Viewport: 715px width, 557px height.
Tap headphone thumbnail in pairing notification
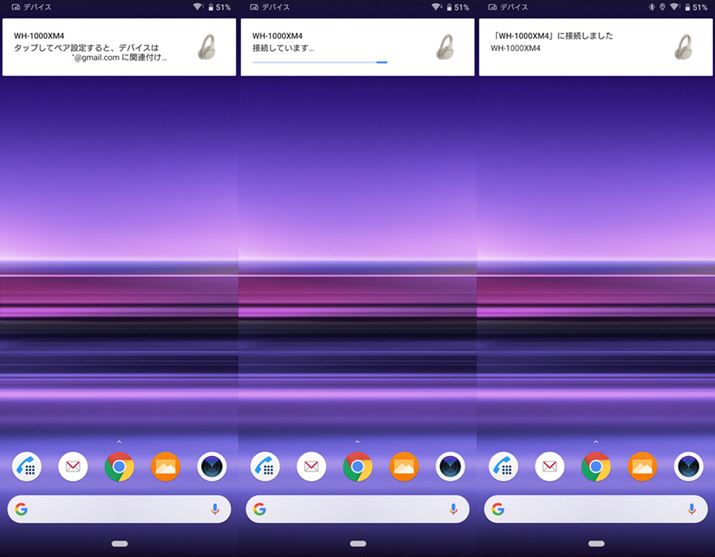tap(210, 46)
